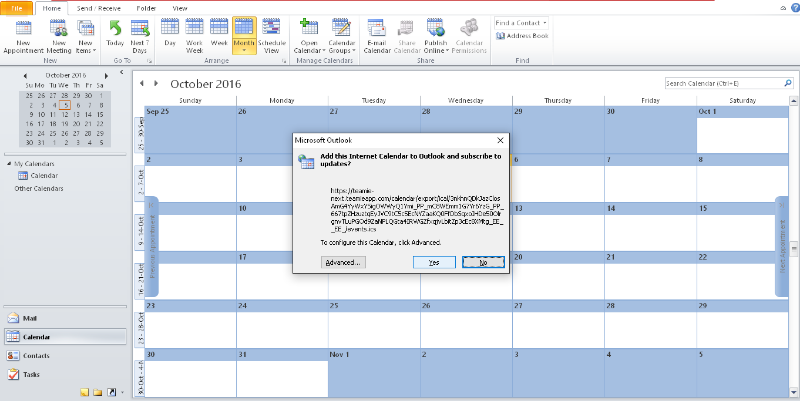Close the Microsoft Outlook dialog
This screenshot has height=401, width=800.
click(x=501, y=140)
